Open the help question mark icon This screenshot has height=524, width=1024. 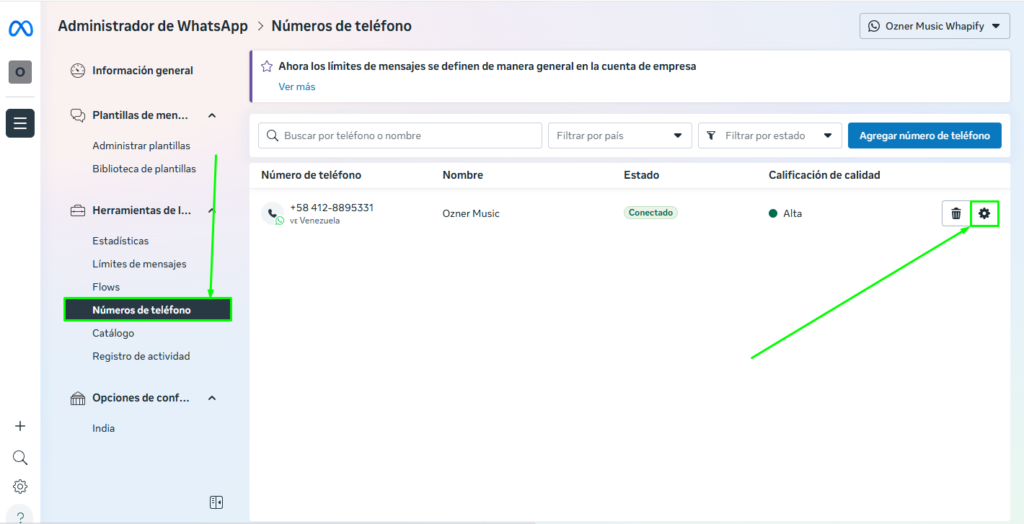[x=20, y=515]
